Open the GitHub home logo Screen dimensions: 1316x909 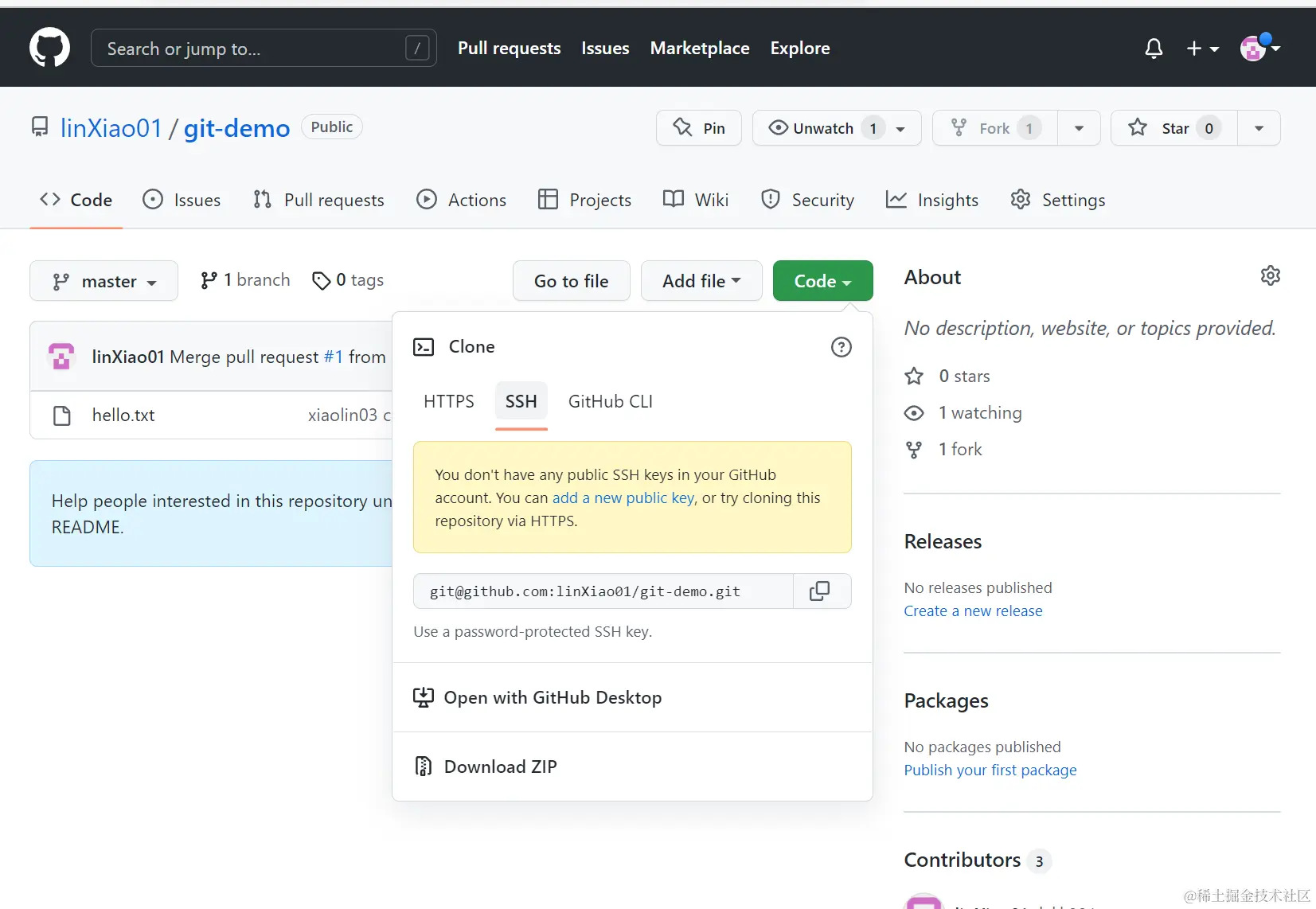coord(49,48)
